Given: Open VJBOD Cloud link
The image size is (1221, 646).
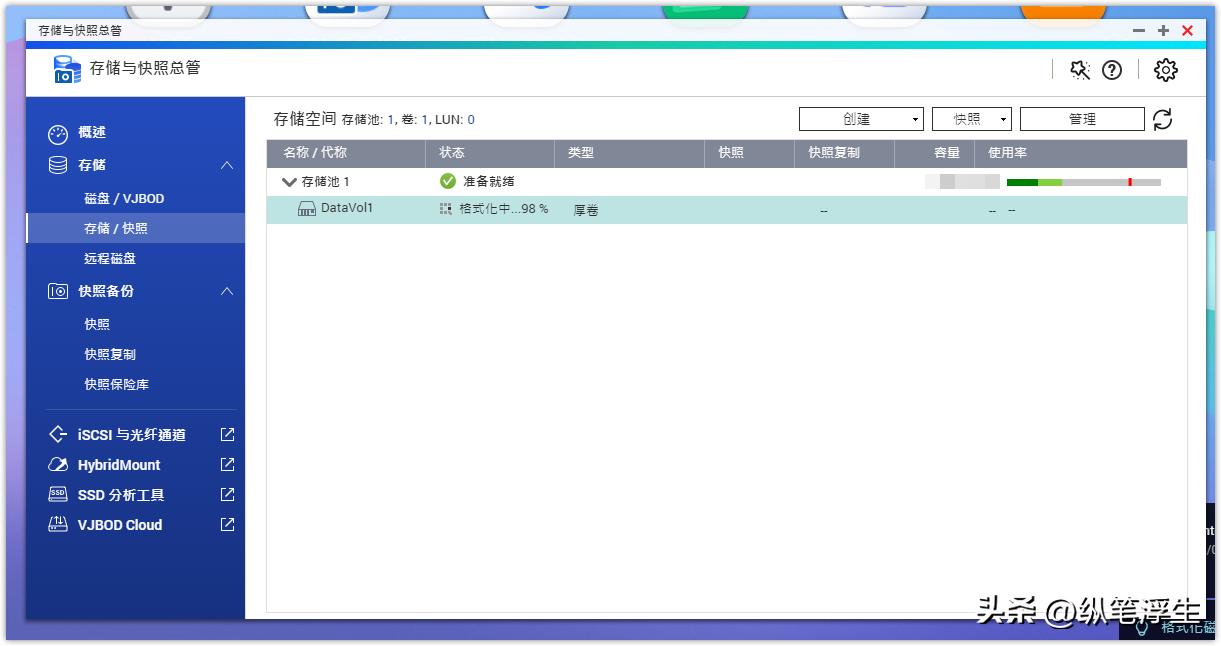Looking at the screenshot, I should click(x=120, y=525).
